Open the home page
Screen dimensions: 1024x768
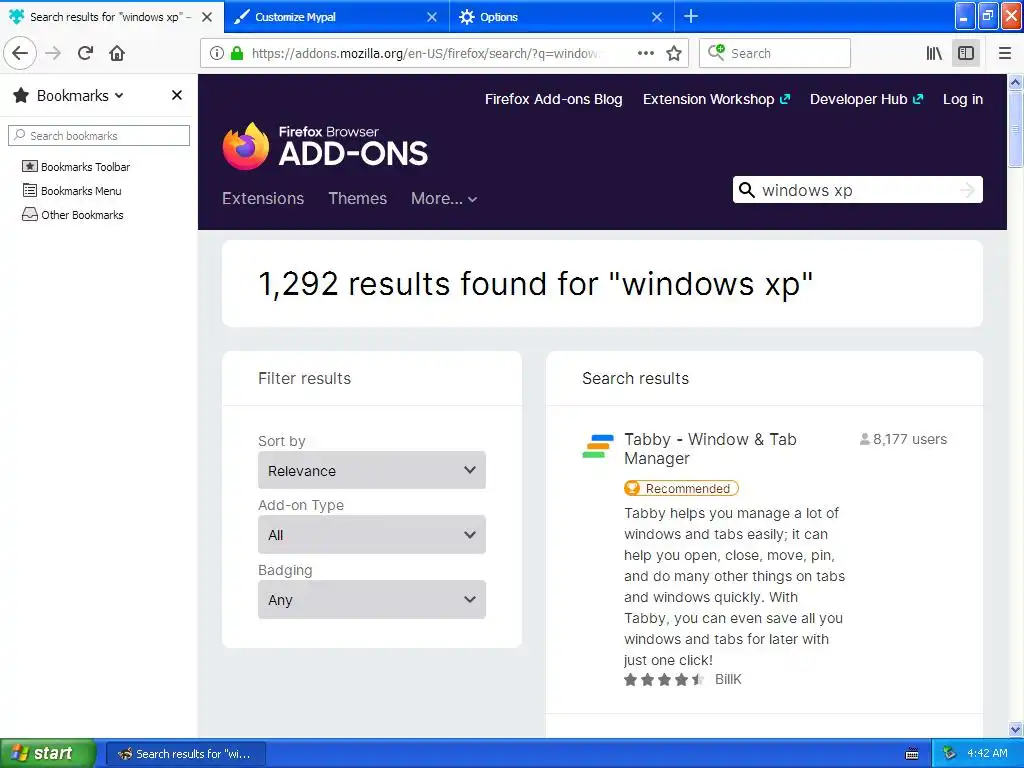point(117,53)
